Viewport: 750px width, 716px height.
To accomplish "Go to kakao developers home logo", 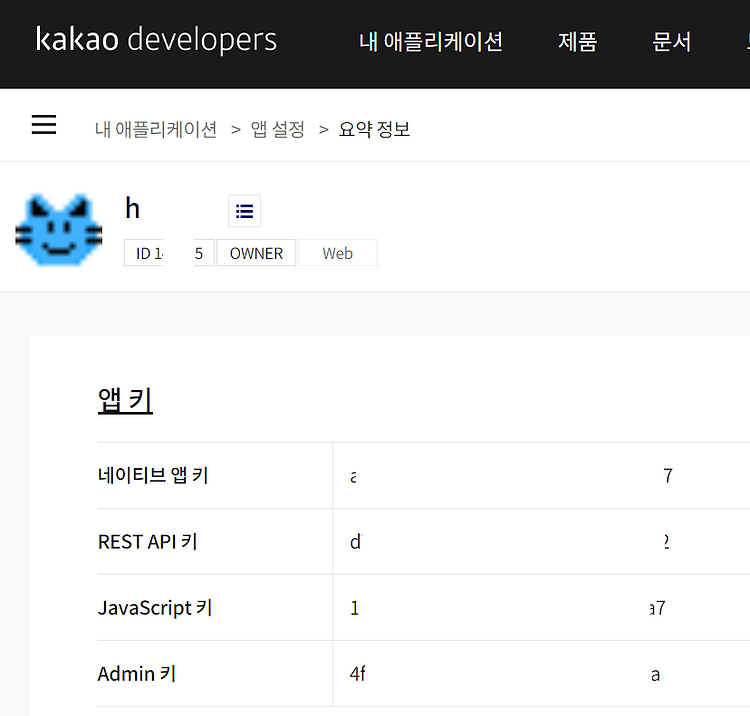I will click(x=156, y=39).
